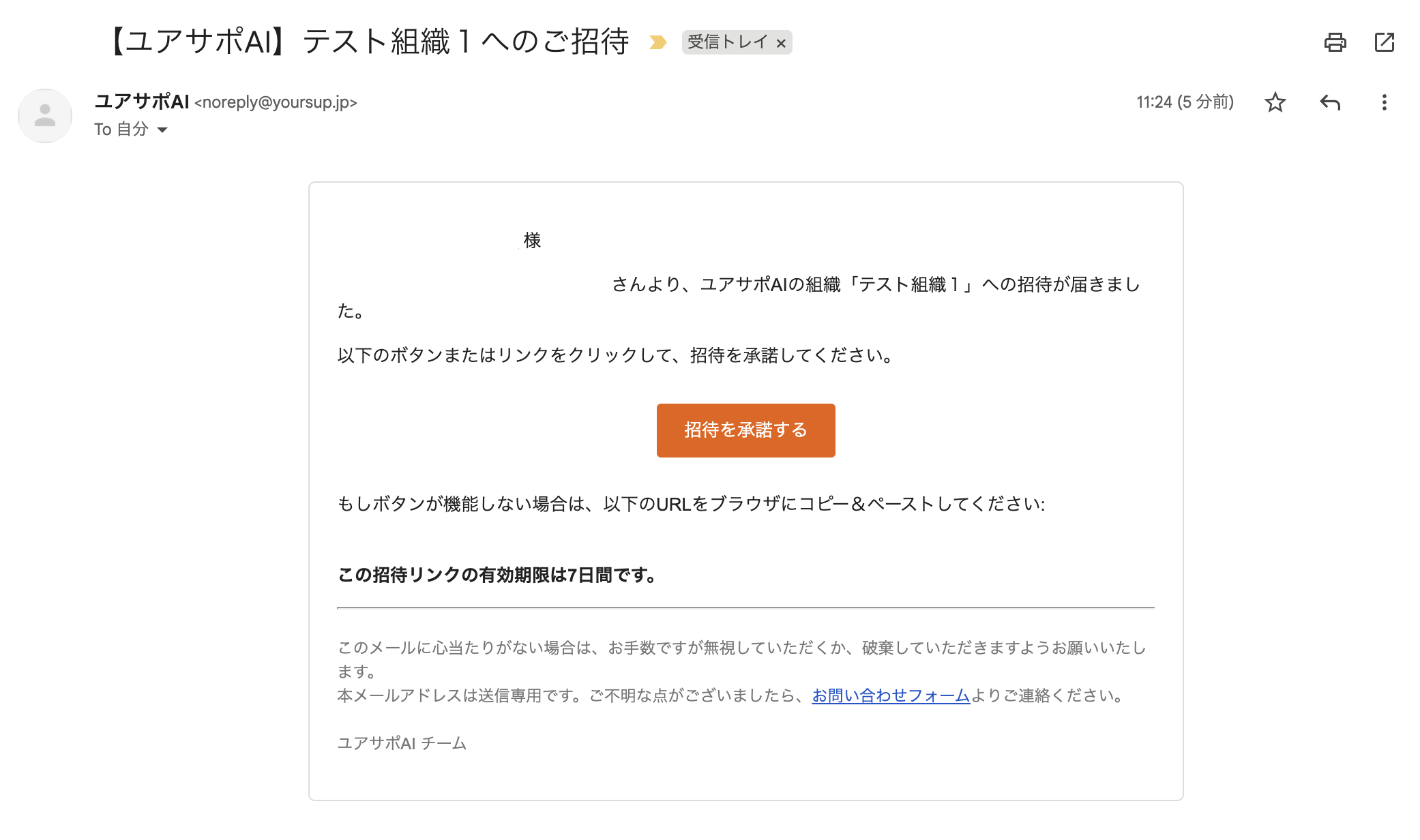Expand recipient details next to To 自分
1420x840 pixels.
pos(162,130)
